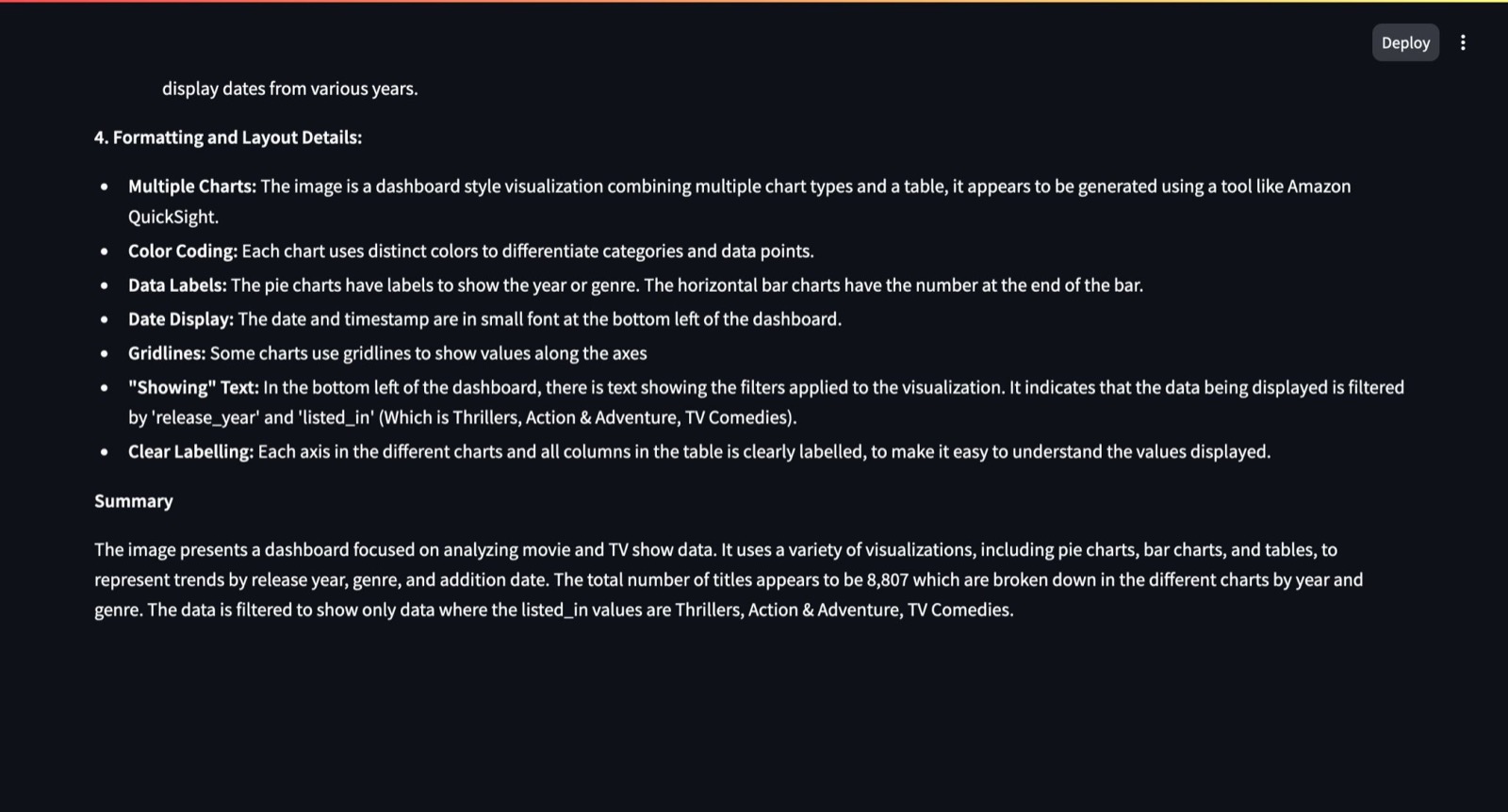This screenshot has height=812, width=1508.
Task: Click the '"Showing" Text:' bold label
Action: [x=193, y=387]
